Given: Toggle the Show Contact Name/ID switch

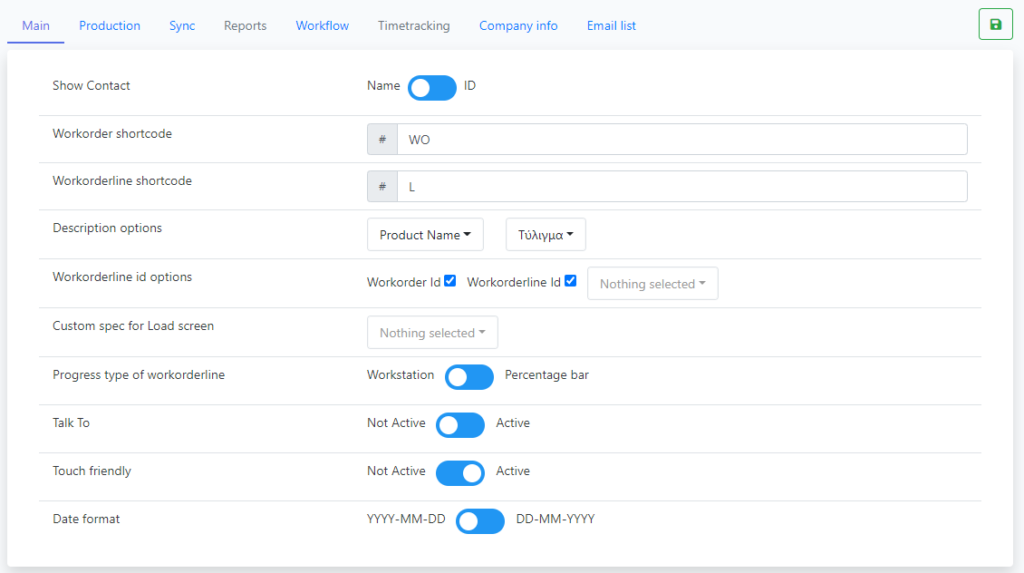Looking at the screenshot, I should tap(432, 87).
